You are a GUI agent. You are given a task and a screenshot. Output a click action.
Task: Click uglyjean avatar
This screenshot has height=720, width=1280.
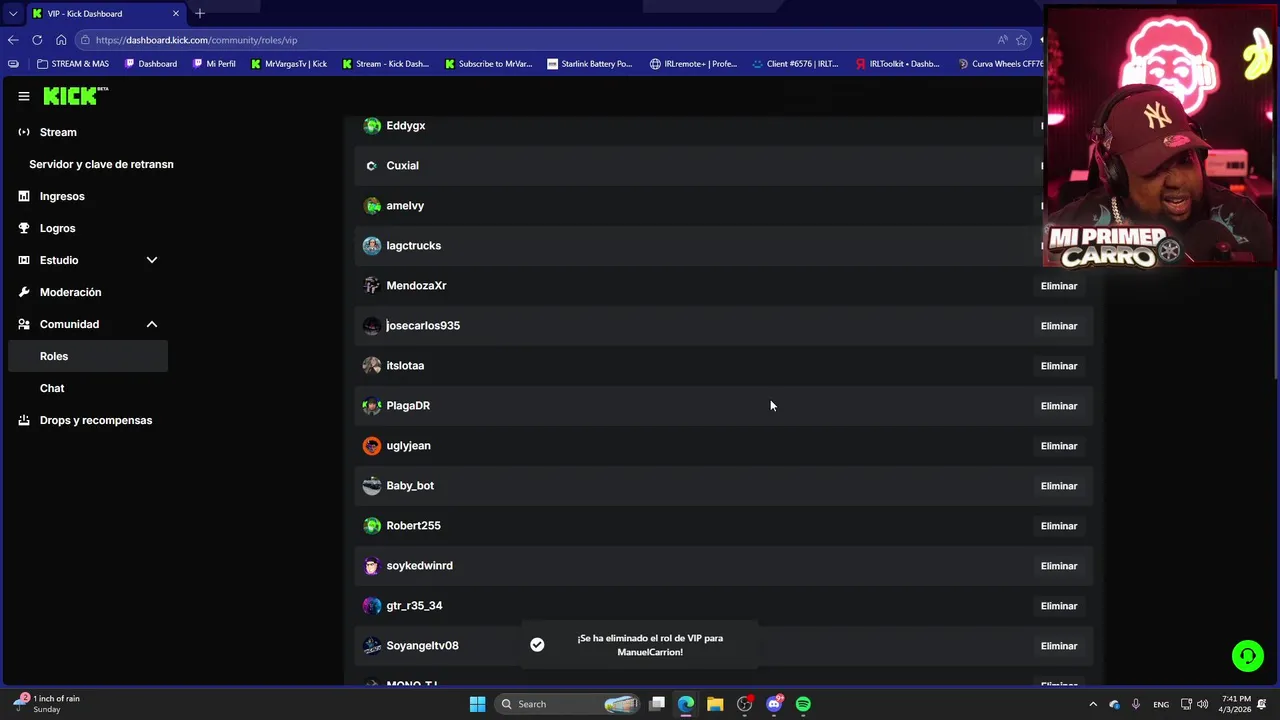[x=372, y=446]
